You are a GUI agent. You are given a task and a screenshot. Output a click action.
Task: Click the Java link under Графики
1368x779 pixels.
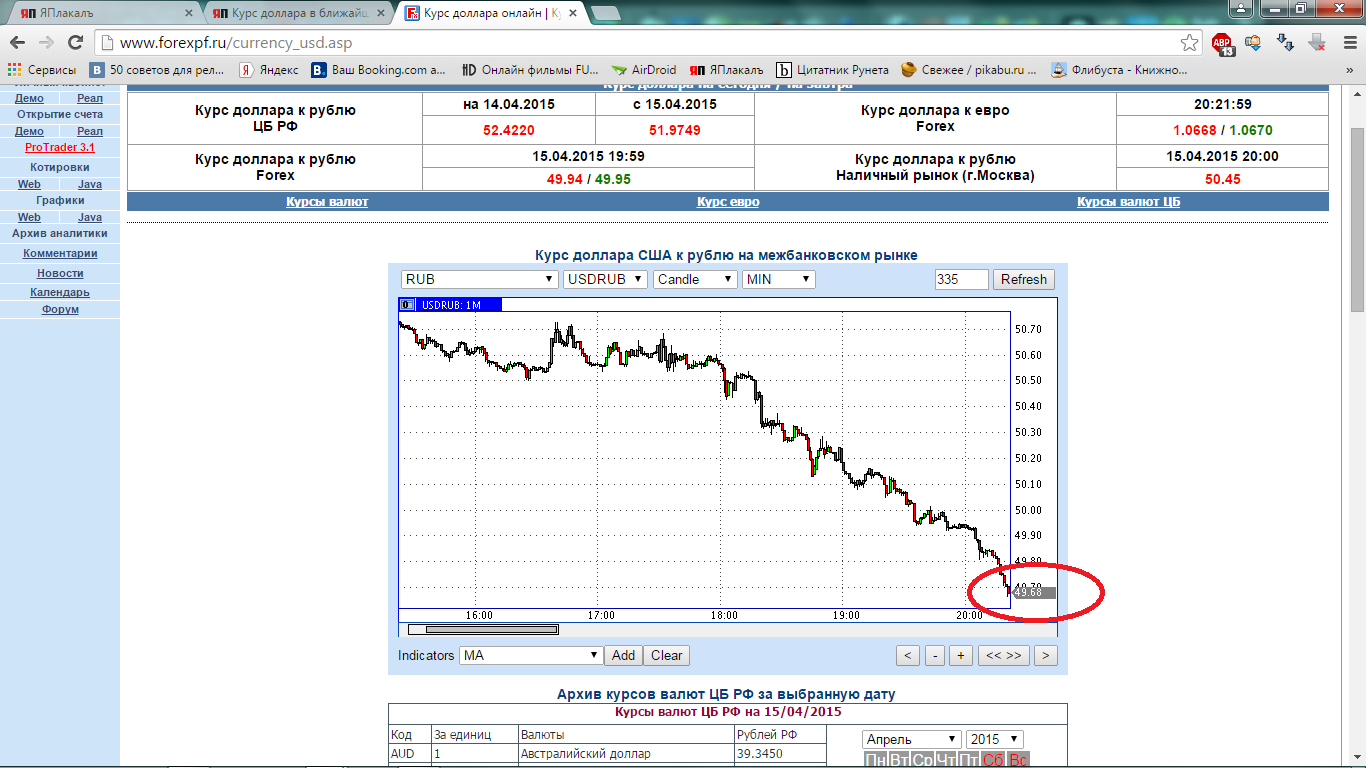click(90, 216)
